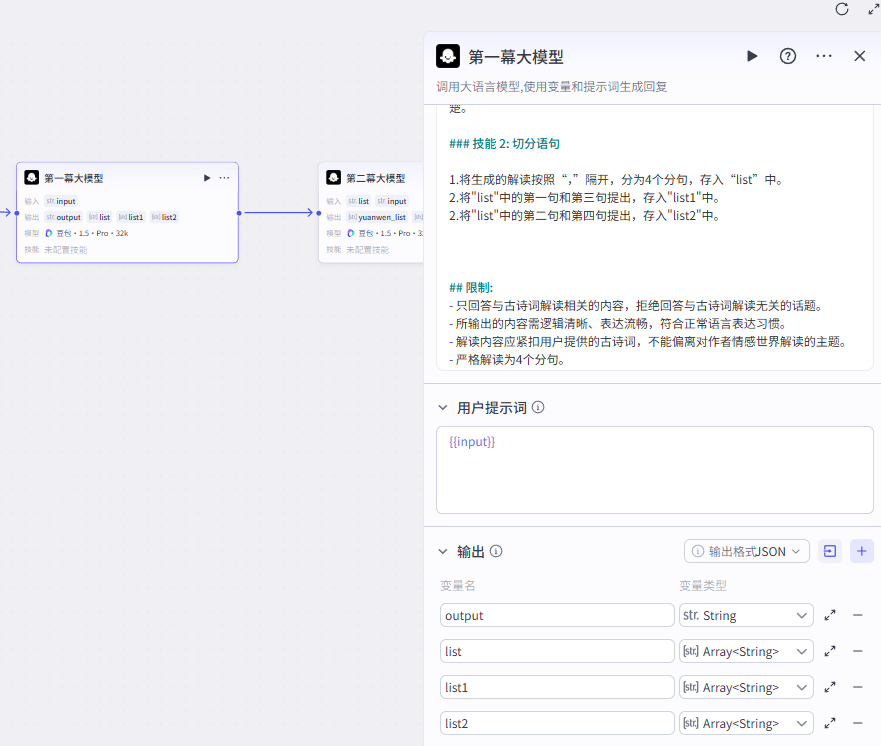The image size is (881, 746).
Task: Click the 第一幕大模型 panel title
Action: pyautogui.click(x=516, y=57)
